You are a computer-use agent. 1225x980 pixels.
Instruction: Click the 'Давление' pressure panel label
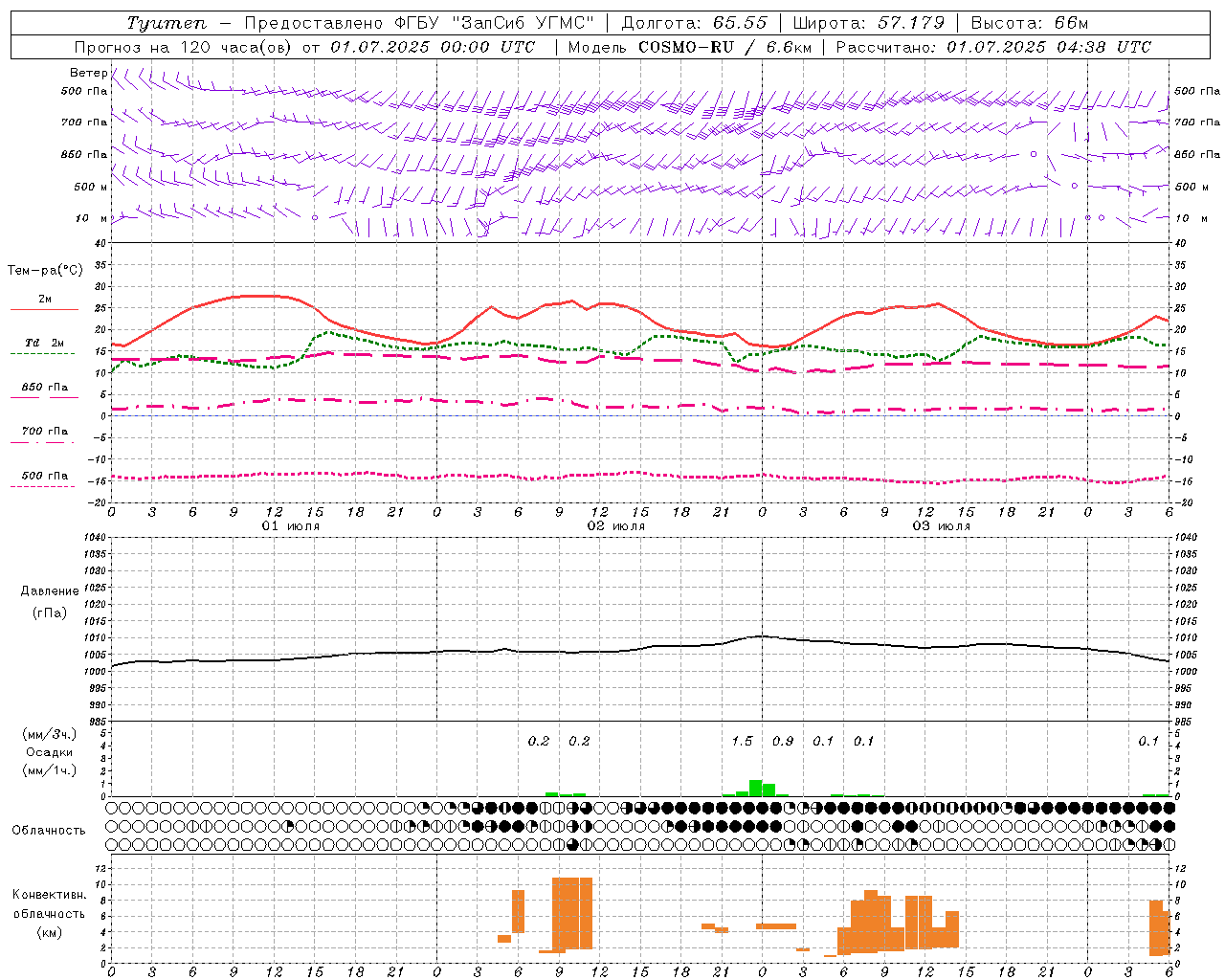click(50, 591)
